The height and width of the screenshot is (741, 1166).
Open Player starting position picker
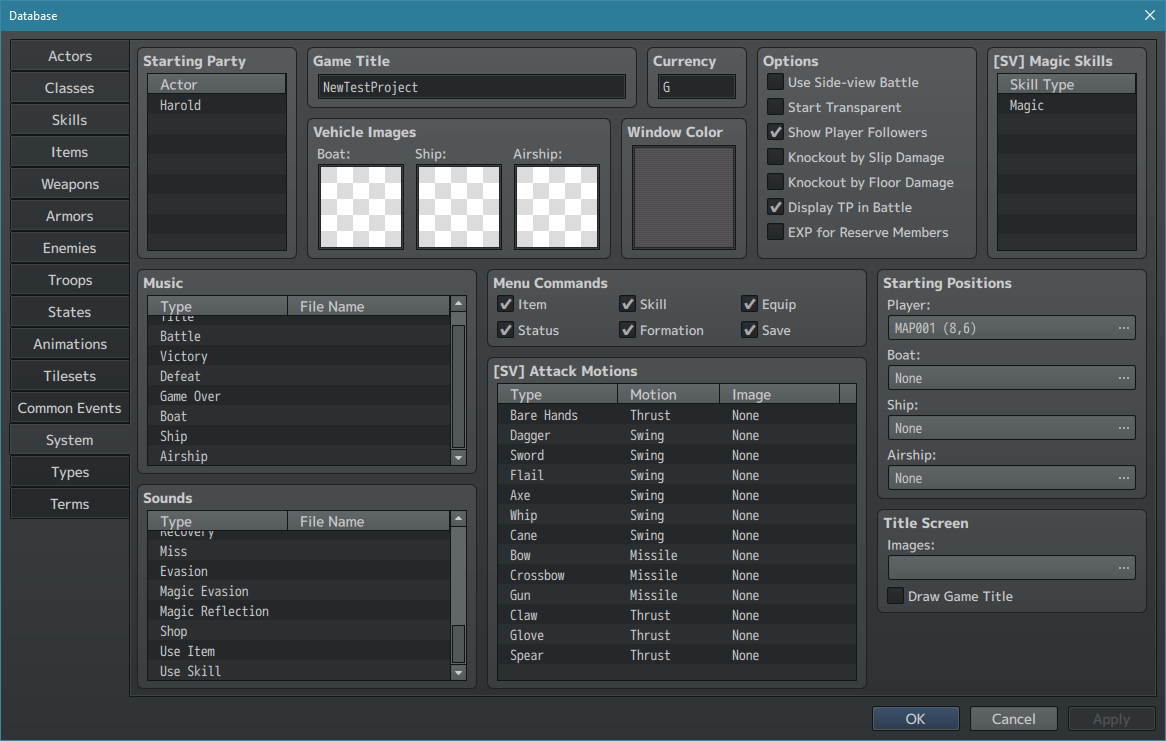(1011, 328)
